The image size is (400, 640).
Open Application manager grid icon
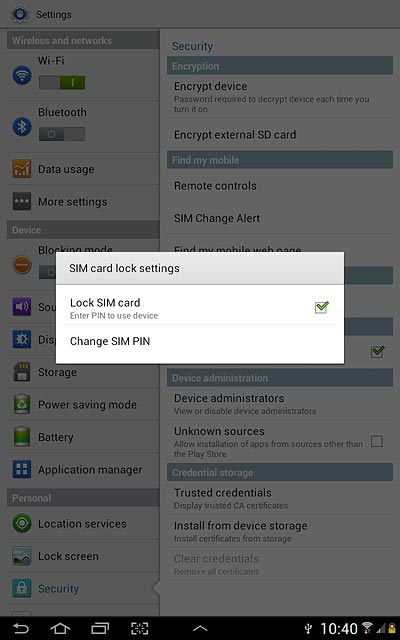(22, 469)
